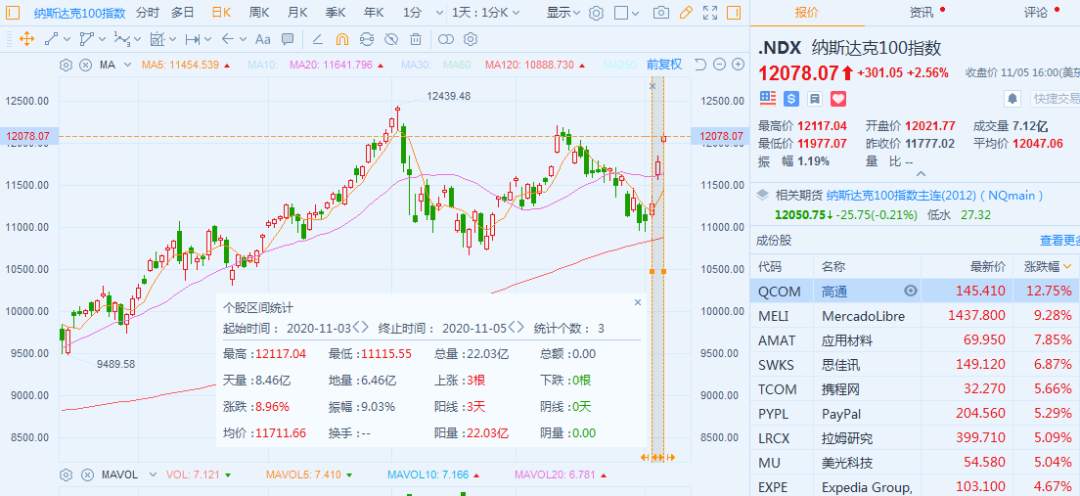The image size is (1080, 496).
Task: Toggle the red heart favorite icon
Action: point(838,99)
